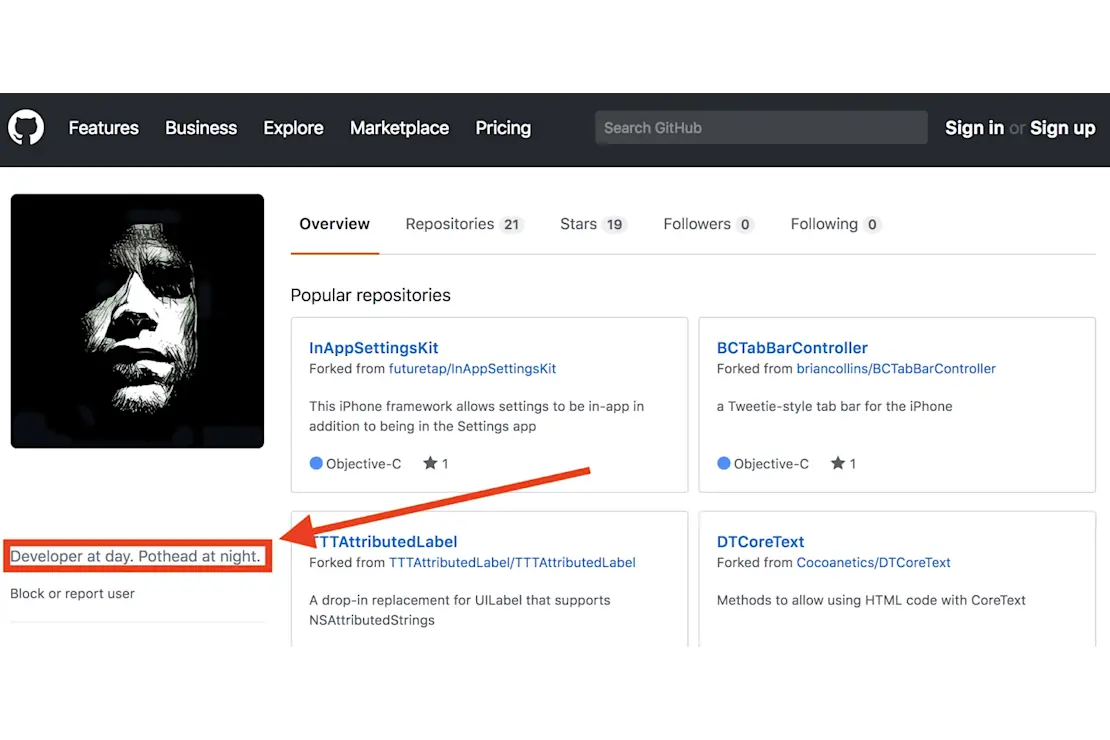Click the bio text 'Developer at day. Pothead at night.'
The height and width of the screenshot is (740, 1110).
point(136,556)
